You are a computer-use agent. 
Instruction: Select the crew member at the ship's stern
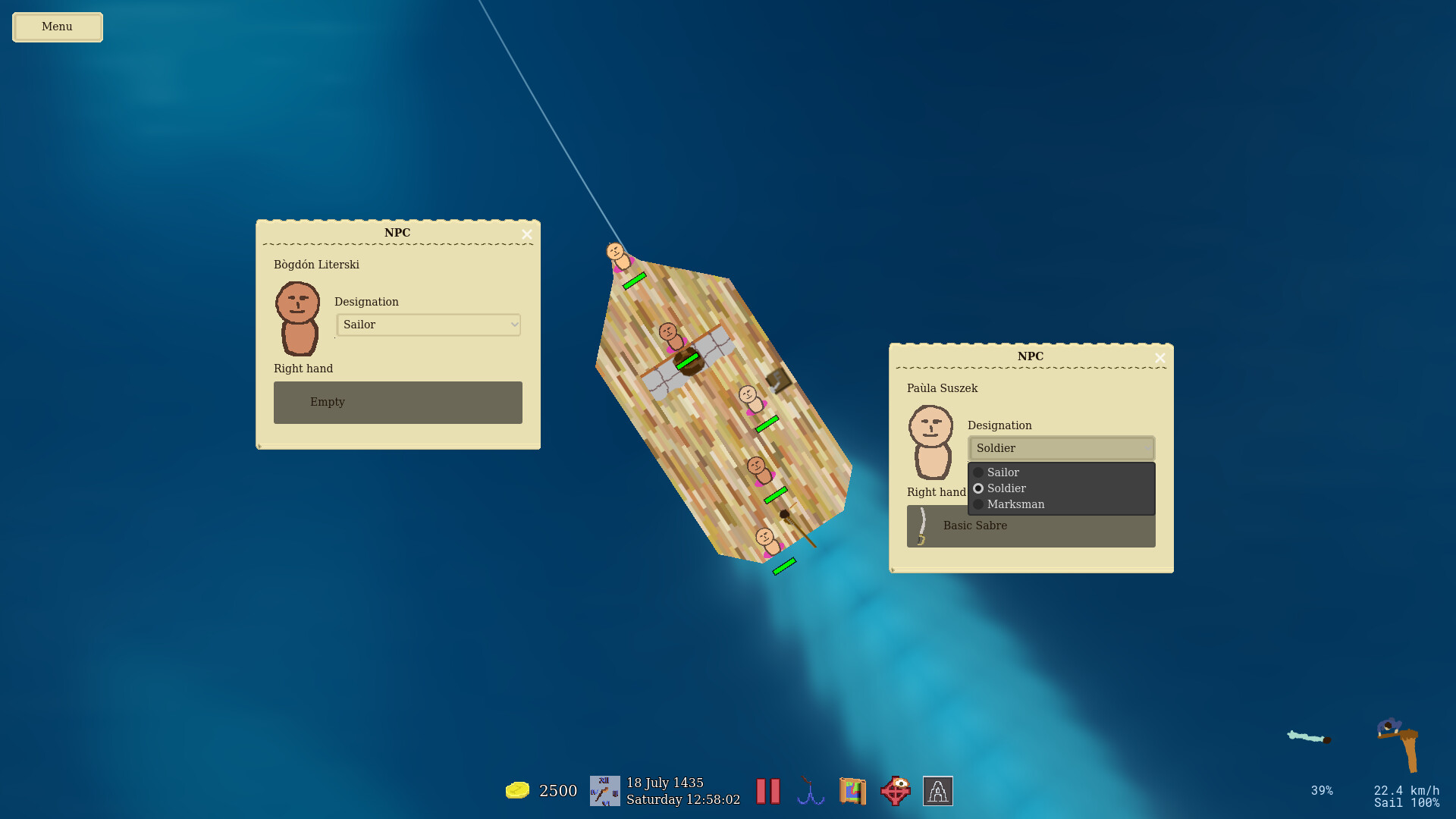(x=768, y=541)
